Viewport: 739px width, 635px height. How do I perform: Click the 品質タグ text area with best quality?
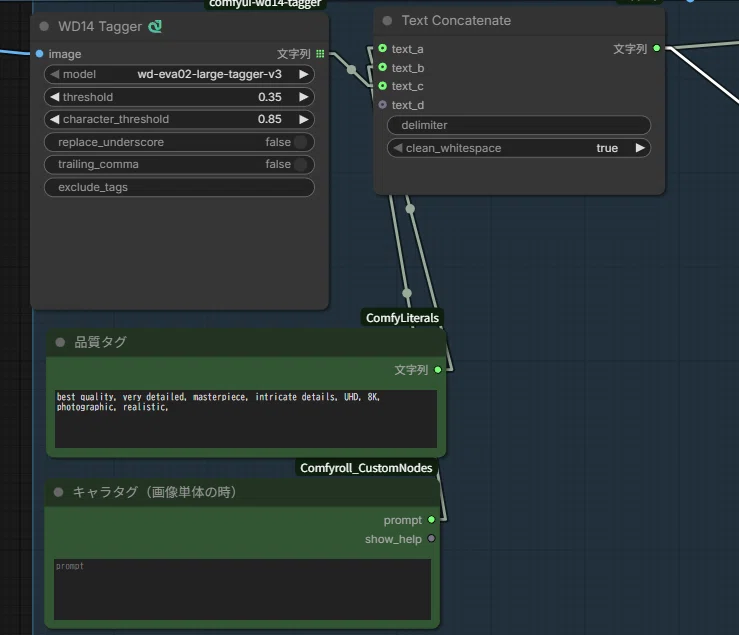tap(246, 419)
